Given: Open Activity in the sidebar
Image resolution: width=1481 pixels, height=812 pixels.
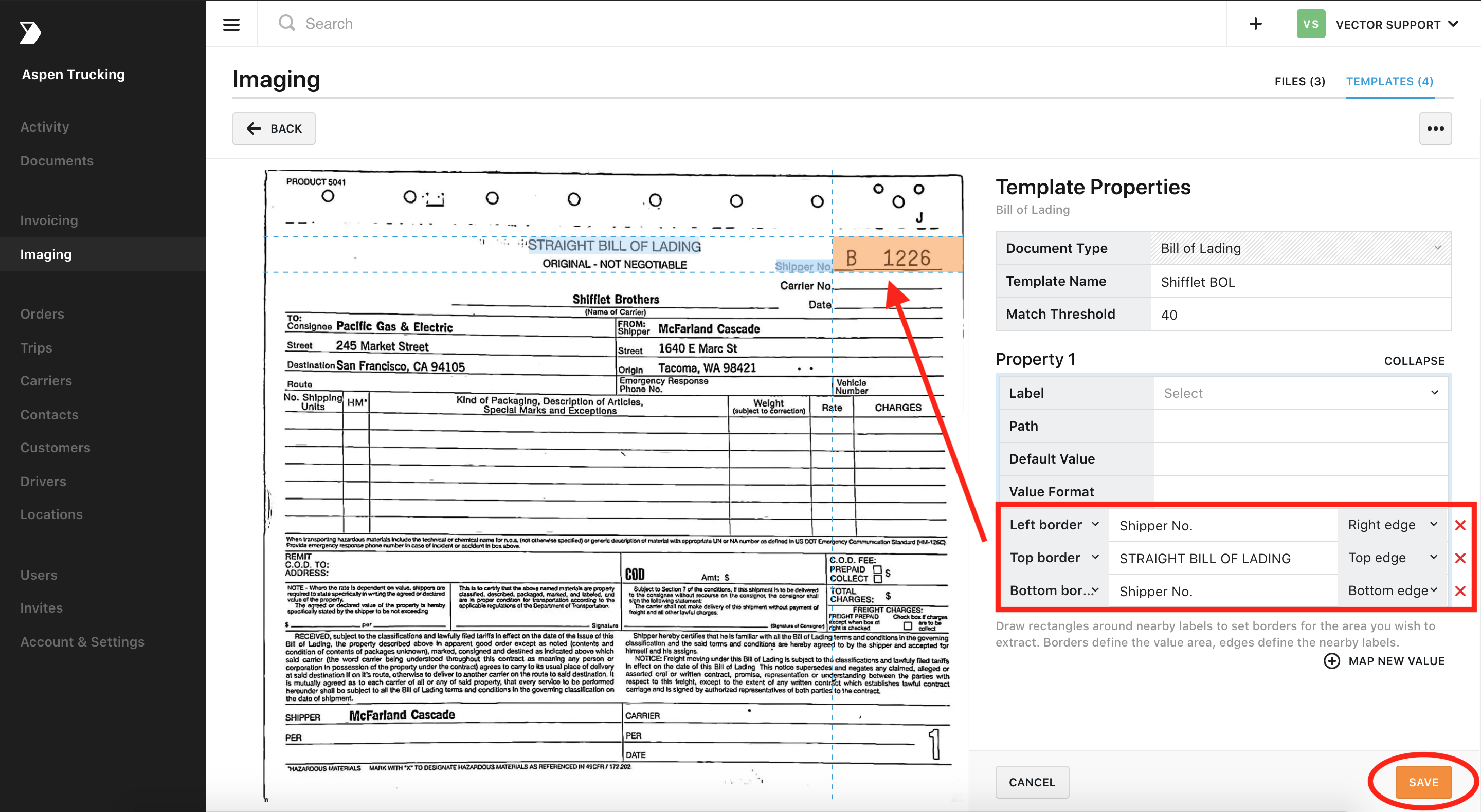Looking at the screenshot, I should (45, 127).
